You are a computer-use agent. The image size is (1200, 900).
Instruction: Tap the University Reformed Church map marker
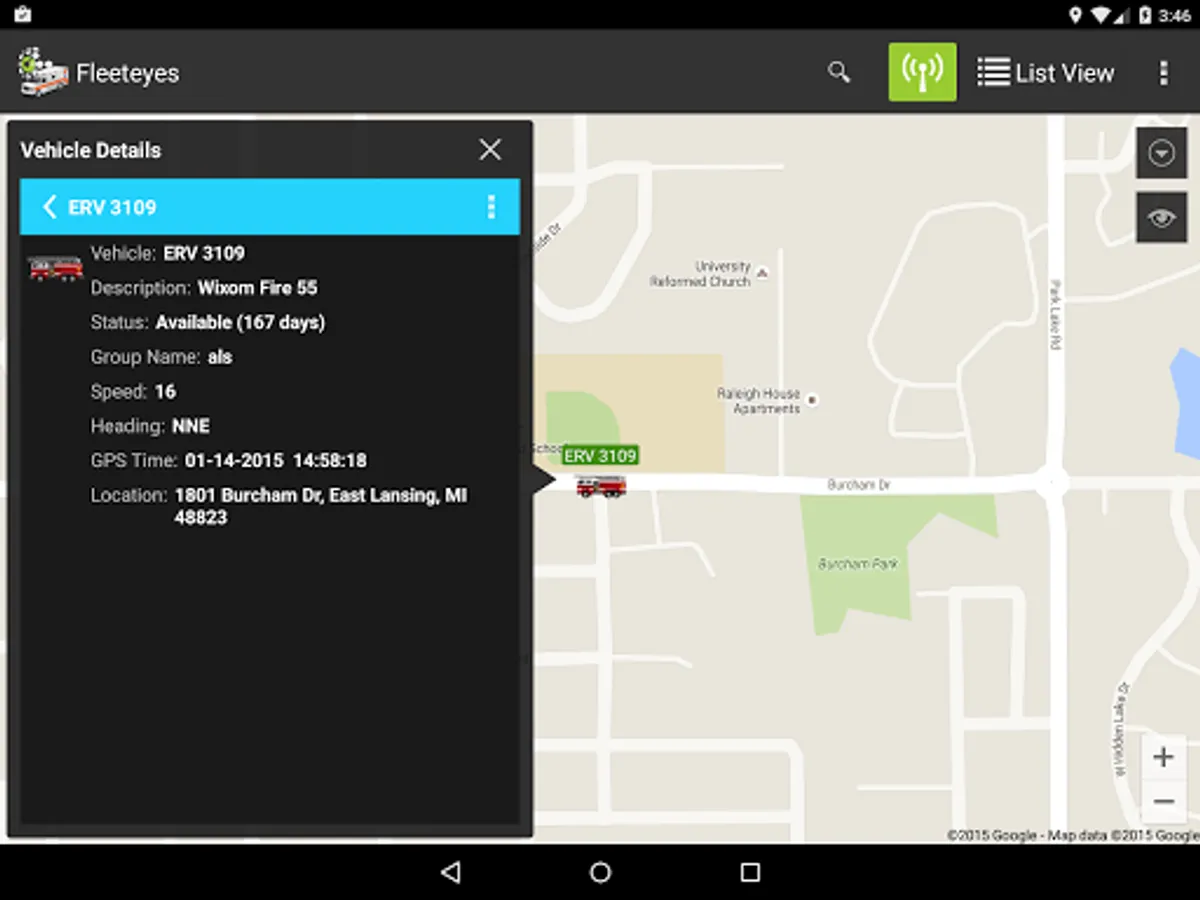[x=762, y=272]
